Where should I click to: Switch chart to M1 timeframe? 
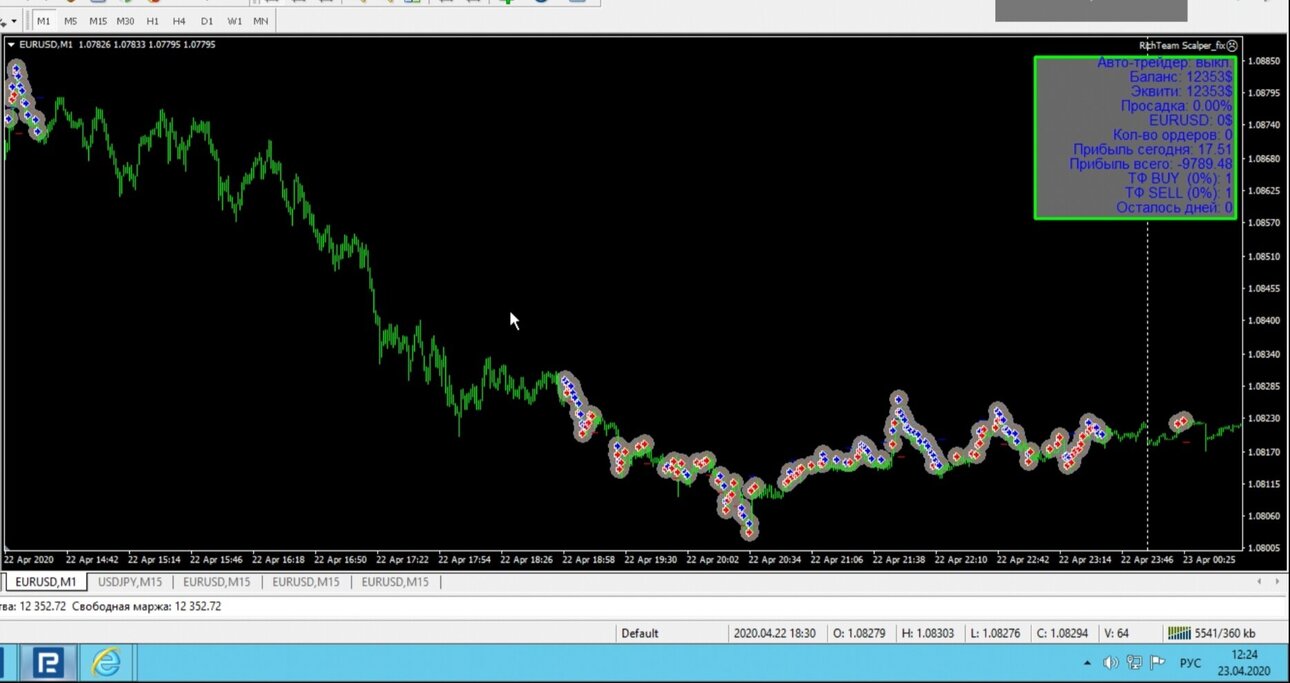(x=44, y=21)
